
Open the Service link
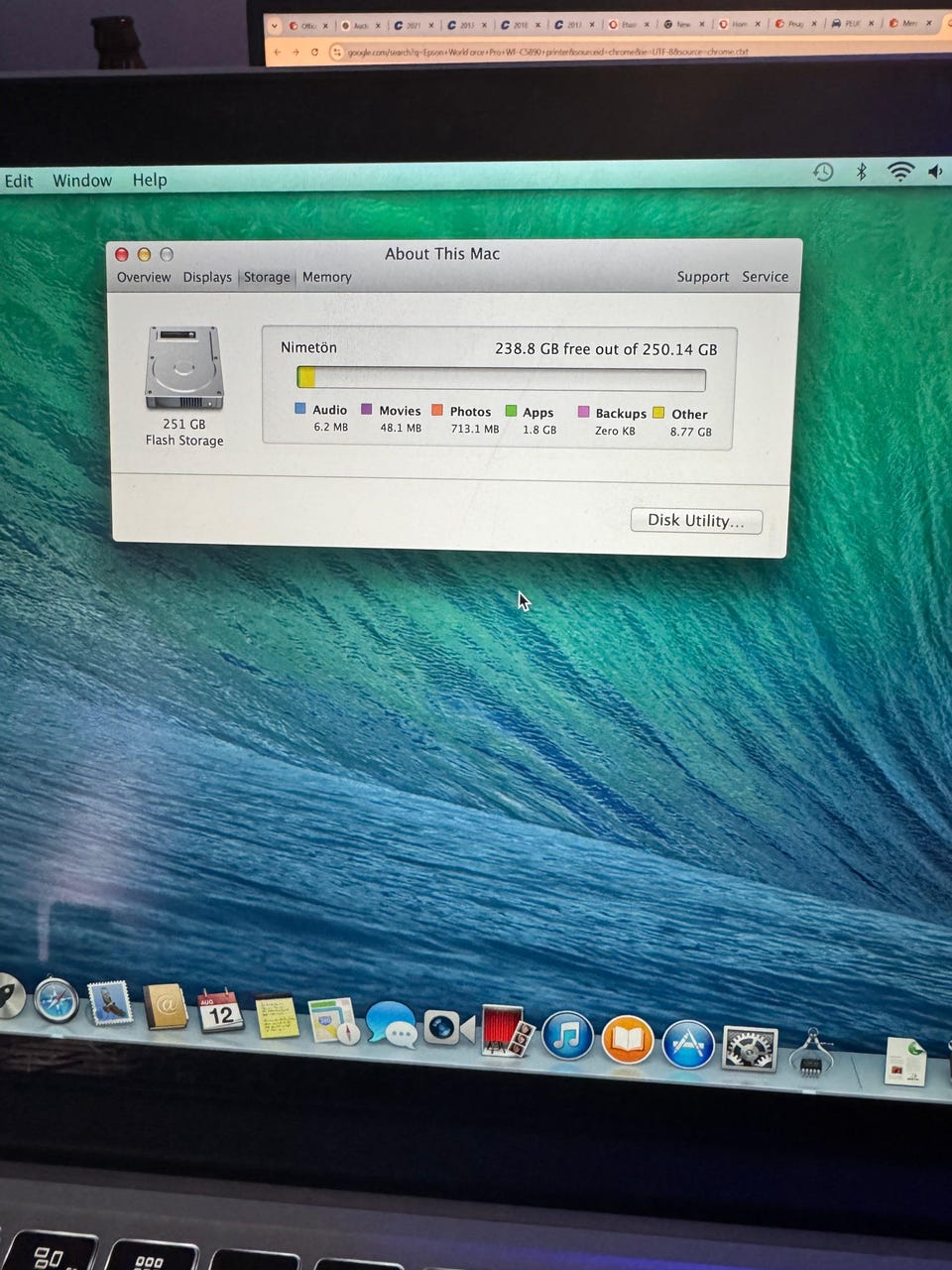pos(766,277)
